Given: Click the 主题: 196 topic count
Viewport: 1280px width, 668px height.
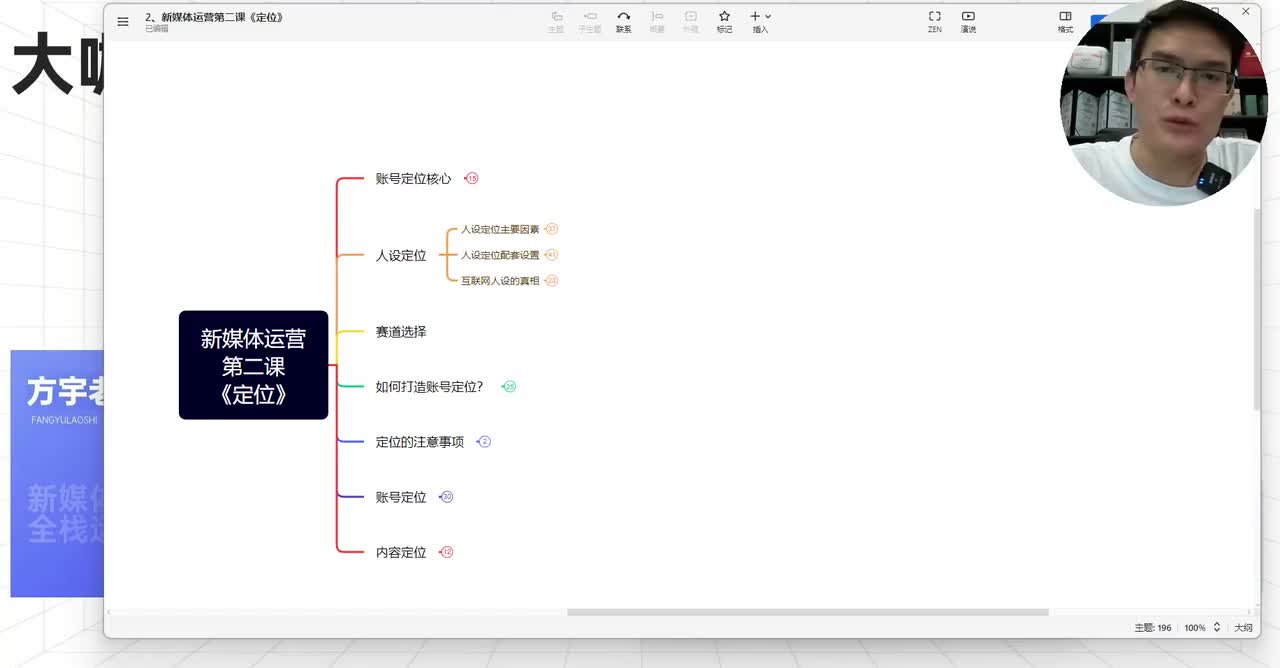Looking at the screenshot, I should coord(1153,628).
